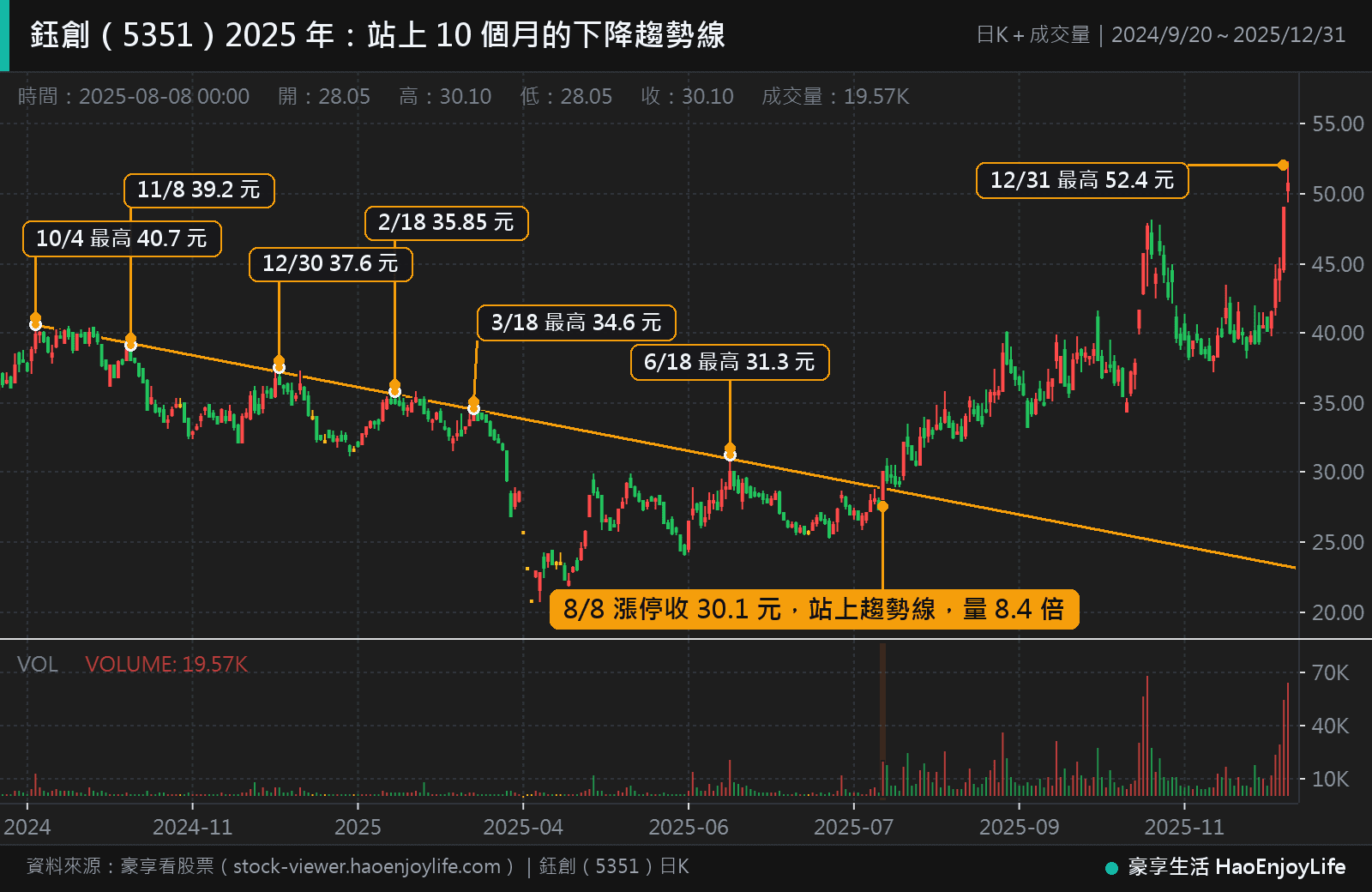This screenshot has height=892, width=1372.
Task: Click the 2025-04 time axis label
Action: [523, 828]
